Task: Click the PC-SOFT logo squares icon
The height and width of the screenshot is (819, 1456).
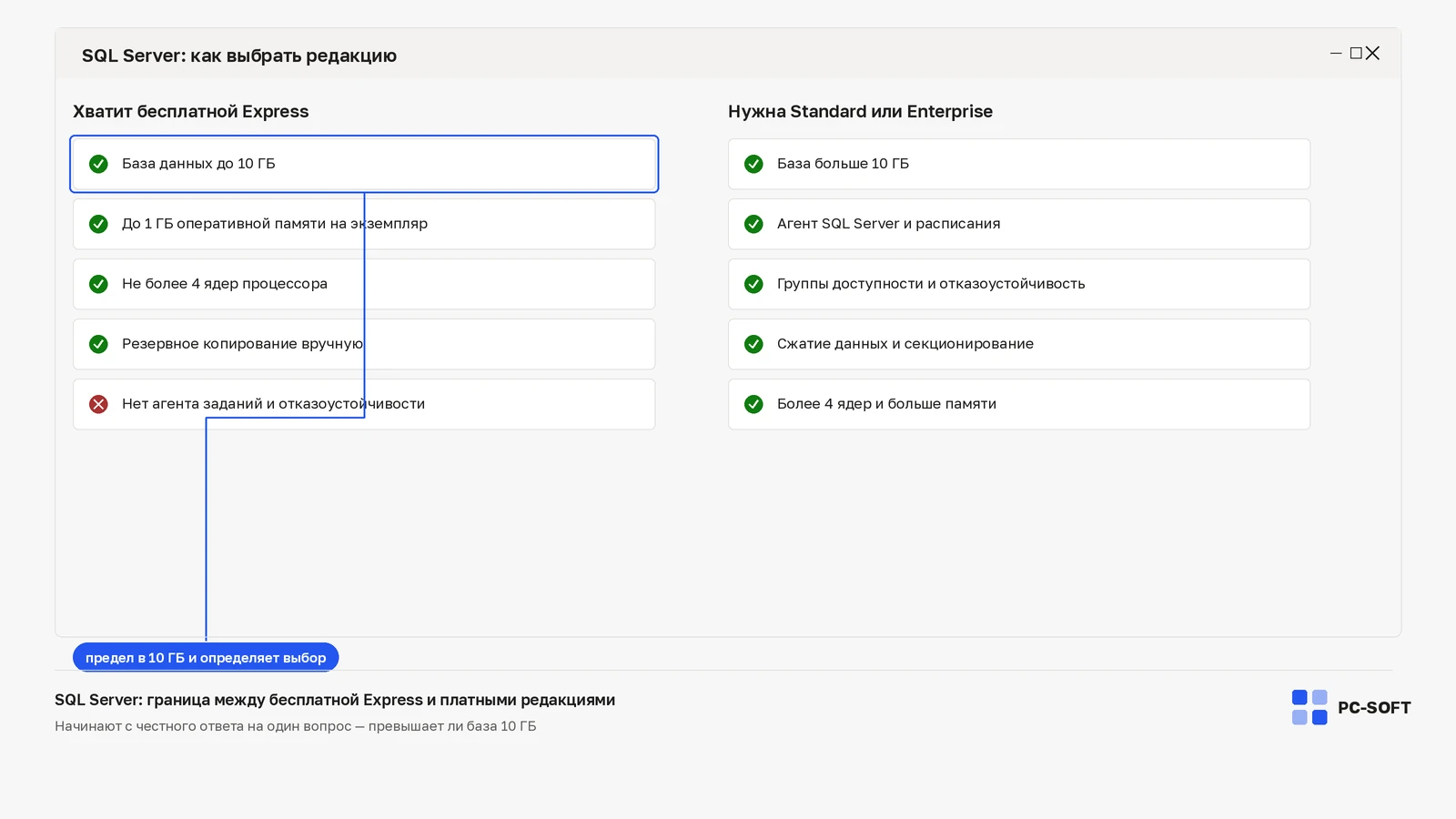Action: pyautogui.click(x=1309, y=707)
